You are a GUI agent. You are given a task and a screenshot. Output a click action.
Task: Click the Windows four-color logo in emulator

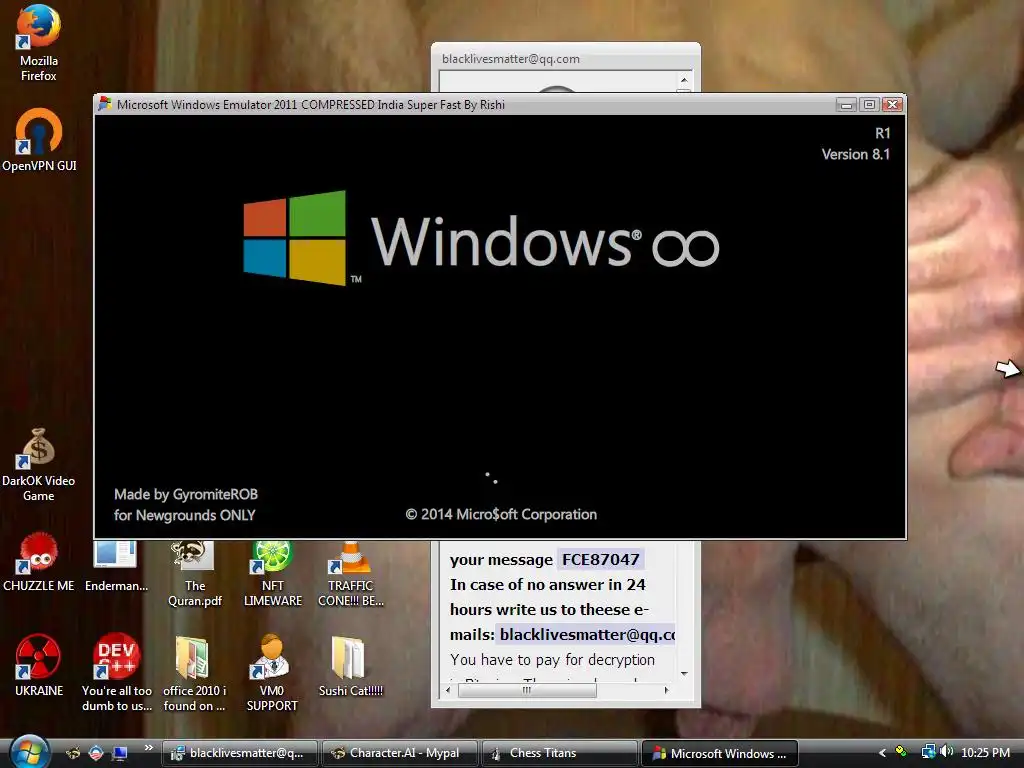pos(295,238)
